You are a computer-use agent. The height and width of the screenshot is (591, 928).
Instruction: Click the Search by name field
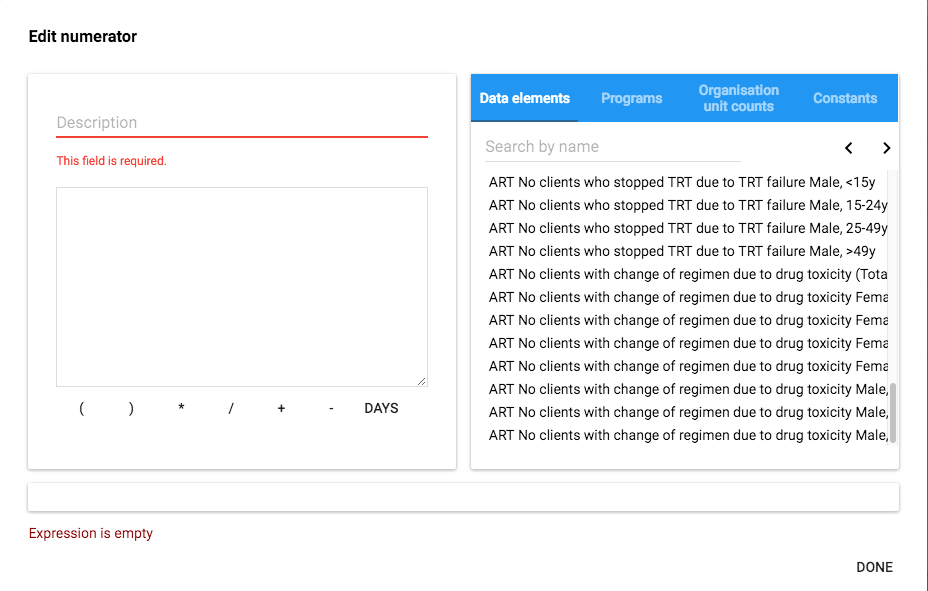[x=612, y=147]
